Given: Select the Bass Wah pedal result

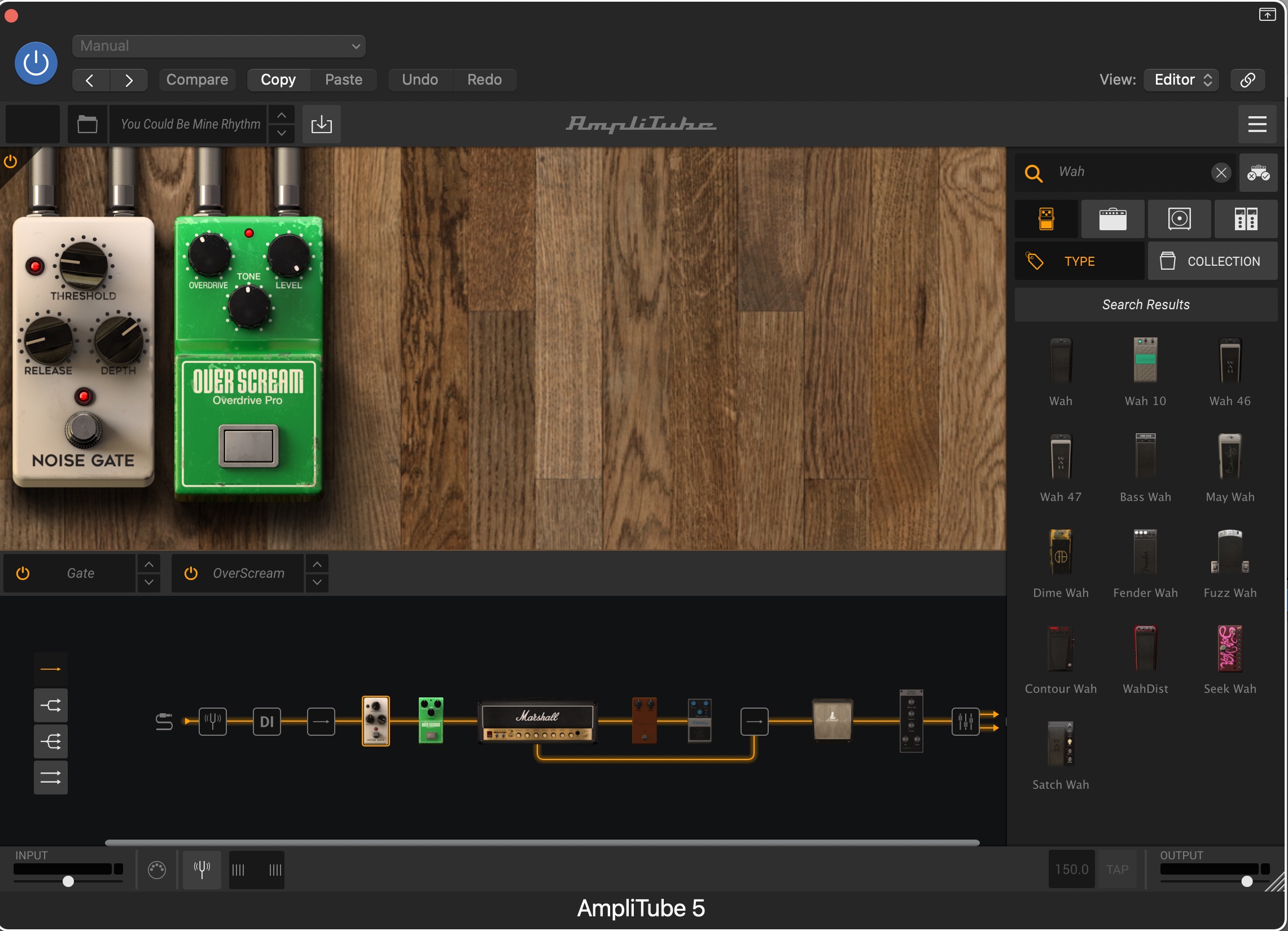Looking at the screenshot, I should [x=1145, y=468].
